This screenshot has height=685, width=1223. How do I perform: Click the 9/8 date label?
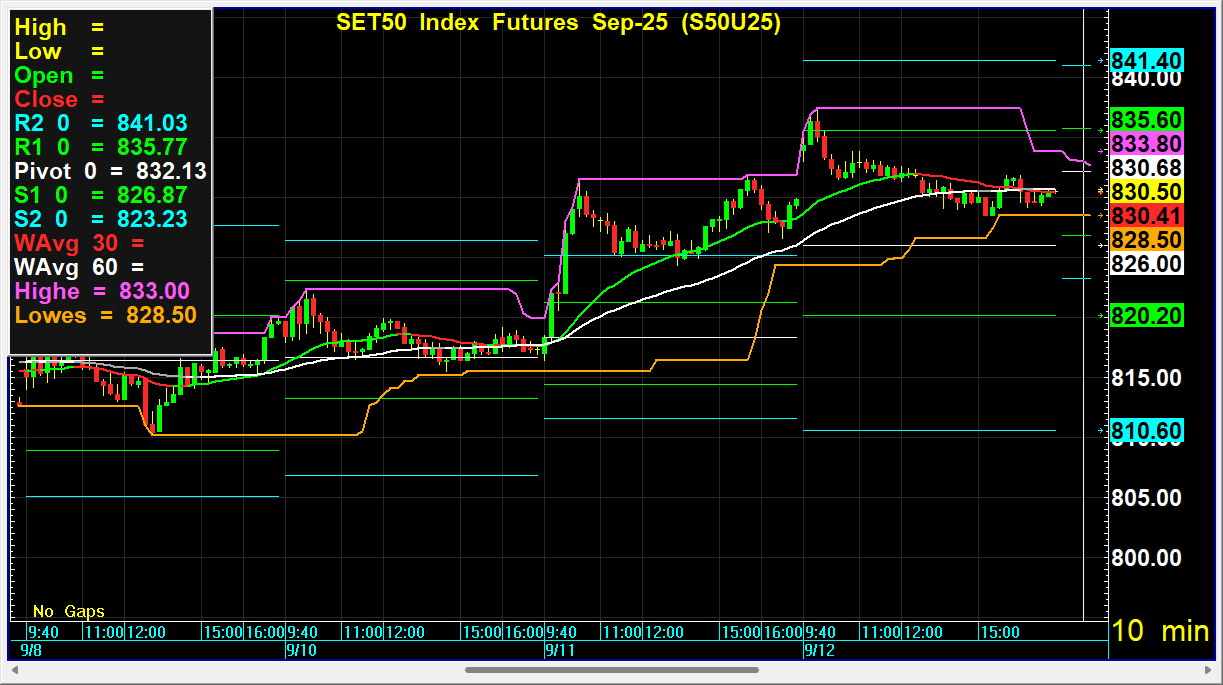tap(32, 649)
